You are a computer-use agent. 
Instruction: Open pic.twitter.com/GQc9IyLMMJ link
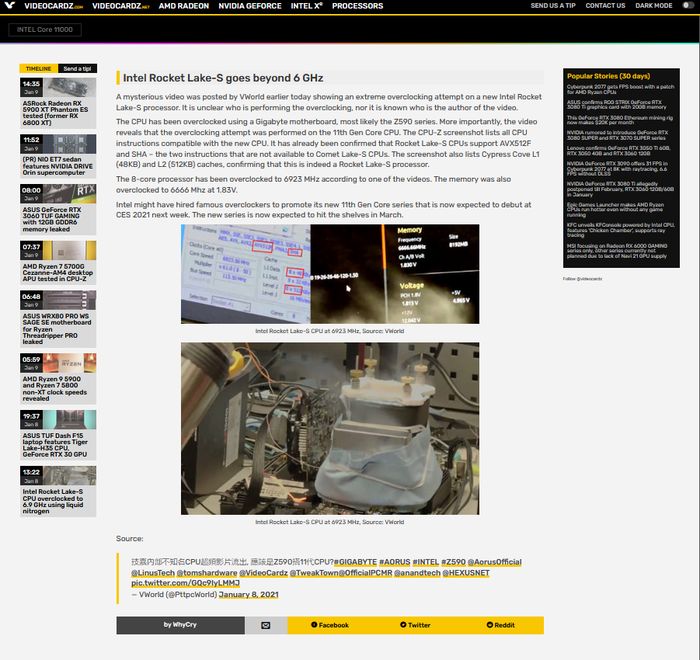point(185,583)
